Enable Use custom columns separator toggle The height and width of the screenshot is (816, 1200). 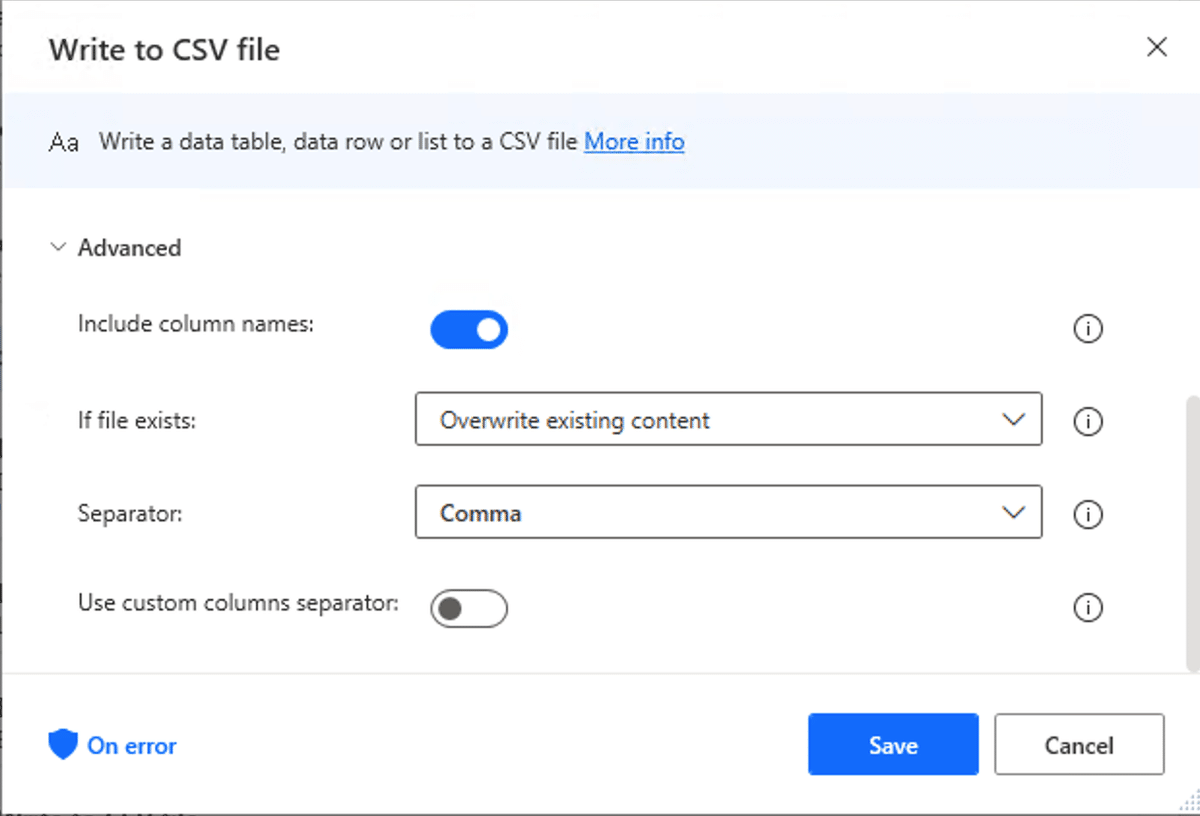pos(469,608)
